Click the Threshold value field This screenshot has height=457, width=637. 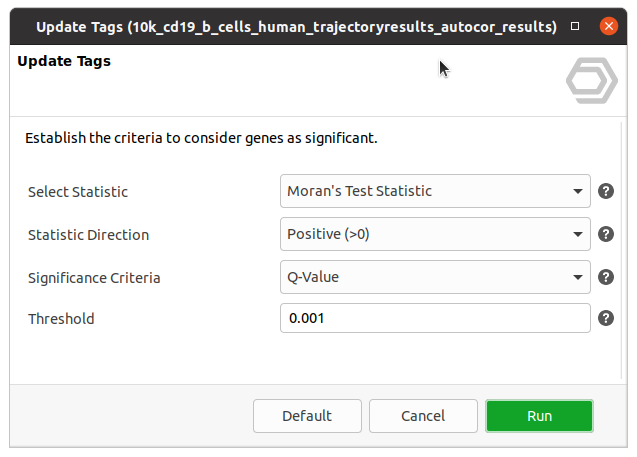click(435, 319)
